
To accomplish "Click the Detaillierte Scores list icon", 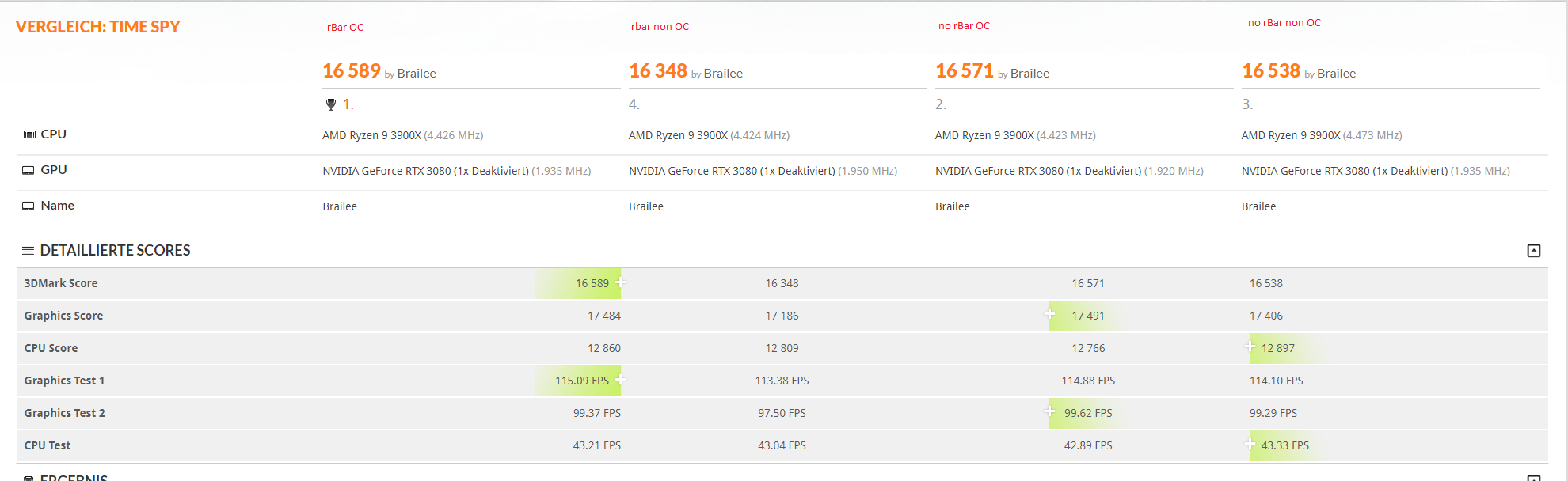I will point(28,251).
